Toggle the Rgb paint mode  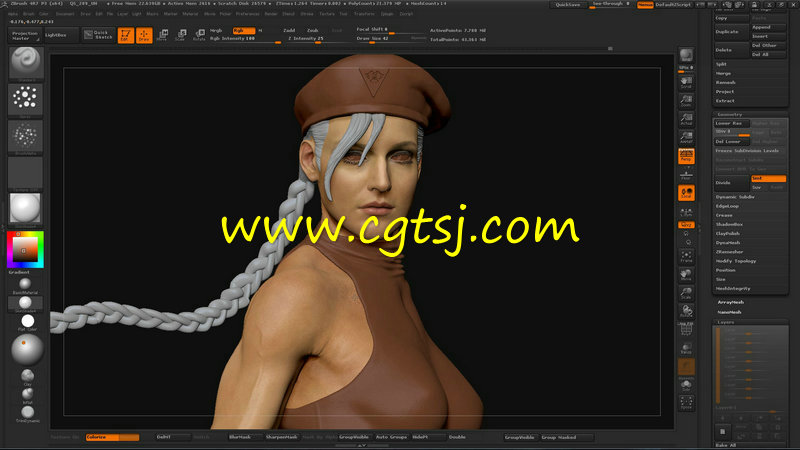coord(243,31)
